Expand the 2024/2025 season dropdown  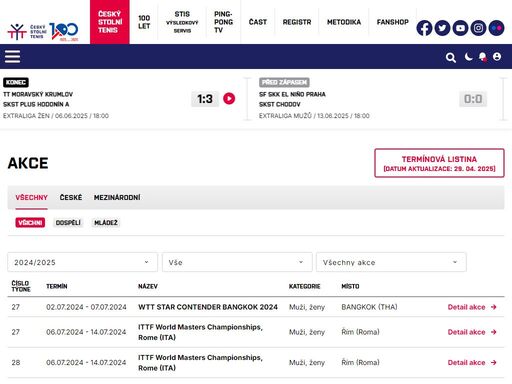tap(82, 262)
